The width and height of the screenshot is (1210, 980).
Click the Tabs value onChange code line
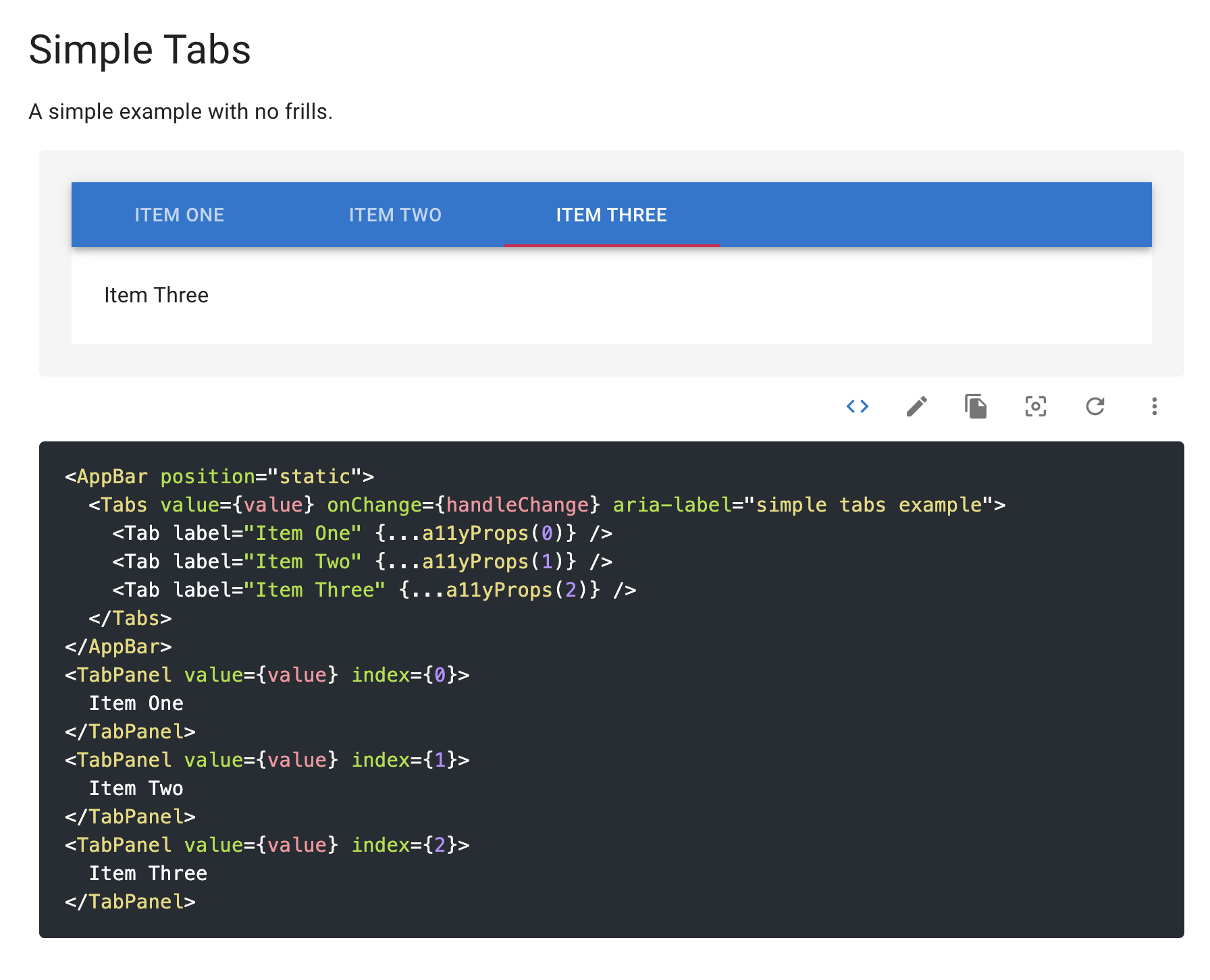click(547, 505)
